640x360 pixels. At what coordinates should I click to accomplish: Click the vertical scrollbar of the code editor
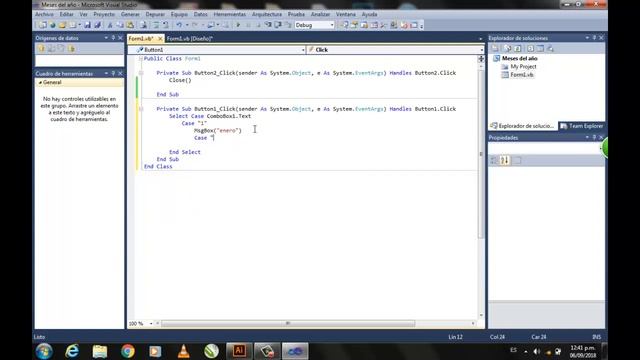pyautogui.click(x=481, y=154)
